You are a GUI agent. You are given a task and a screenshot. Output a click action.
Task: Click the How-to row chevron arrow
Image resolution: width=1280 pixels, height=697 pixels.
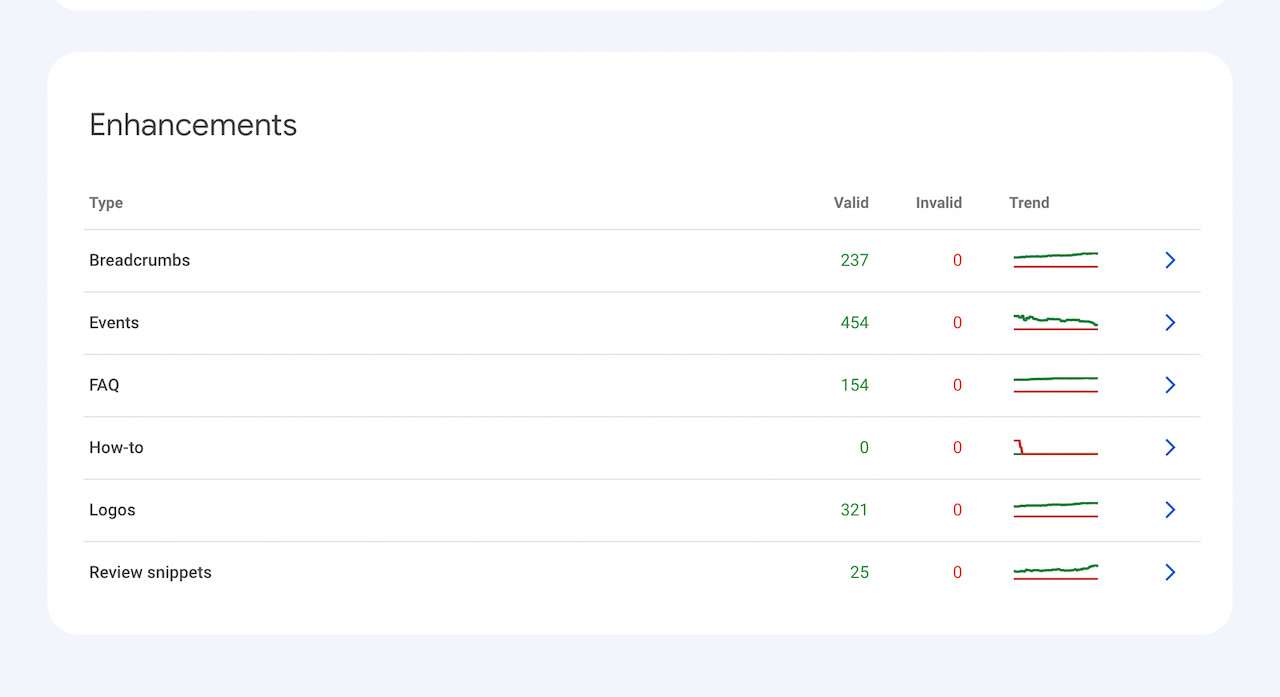1170,448
